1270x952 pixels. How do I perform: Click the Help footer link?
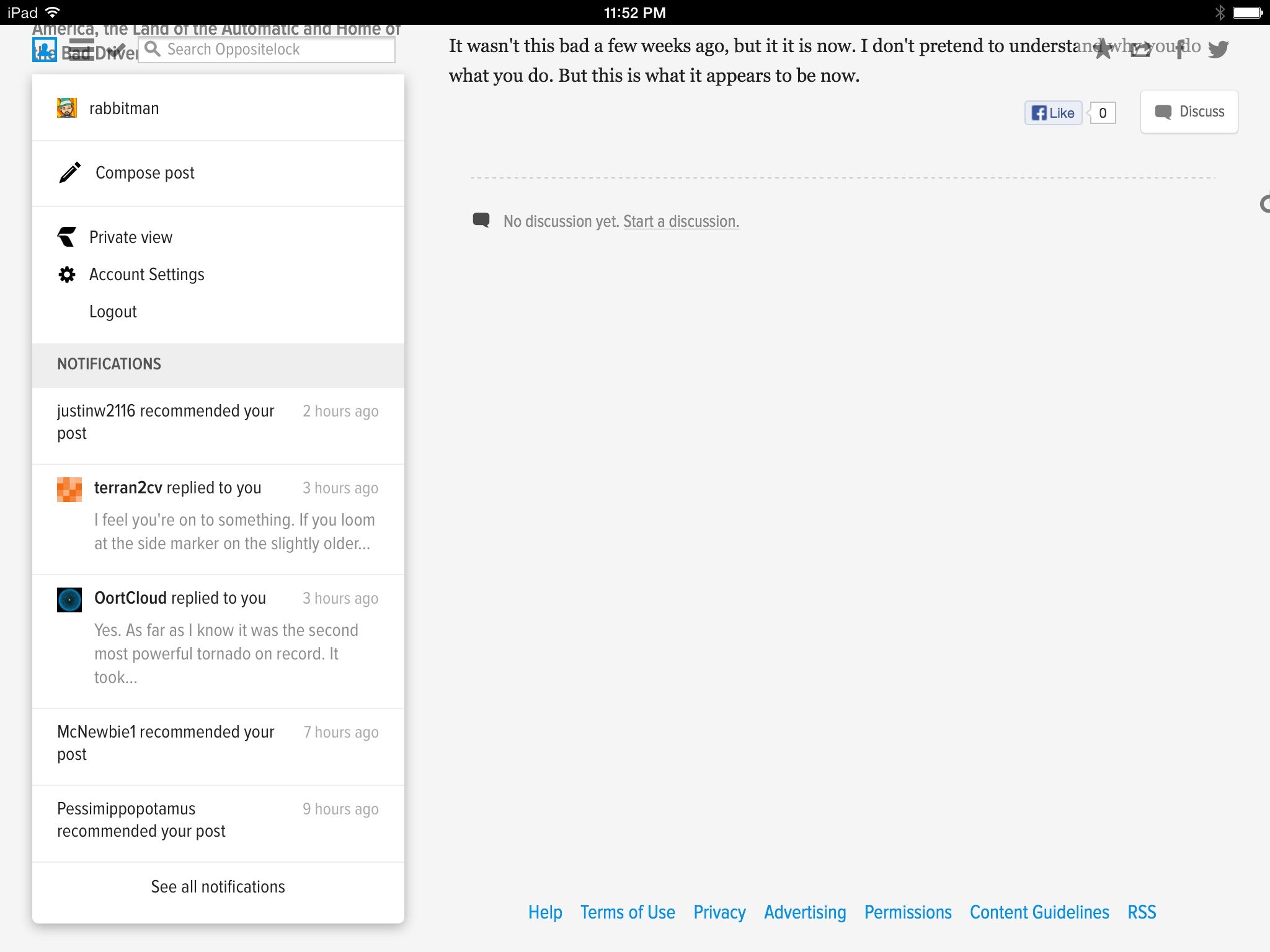click(x=546, y=912)
